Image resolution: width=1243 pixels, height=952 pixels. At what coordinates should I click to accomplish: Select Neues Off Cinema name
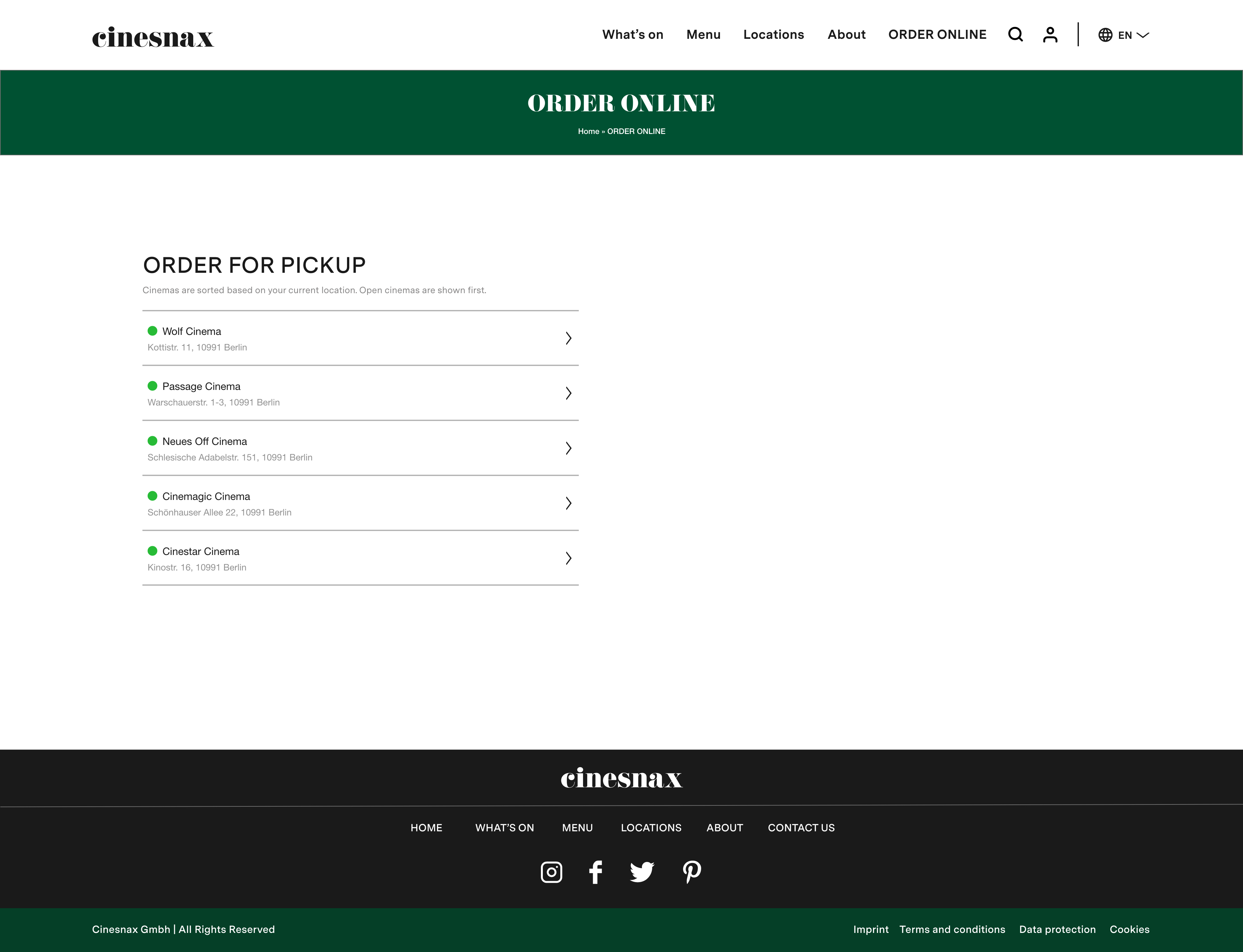205,441
